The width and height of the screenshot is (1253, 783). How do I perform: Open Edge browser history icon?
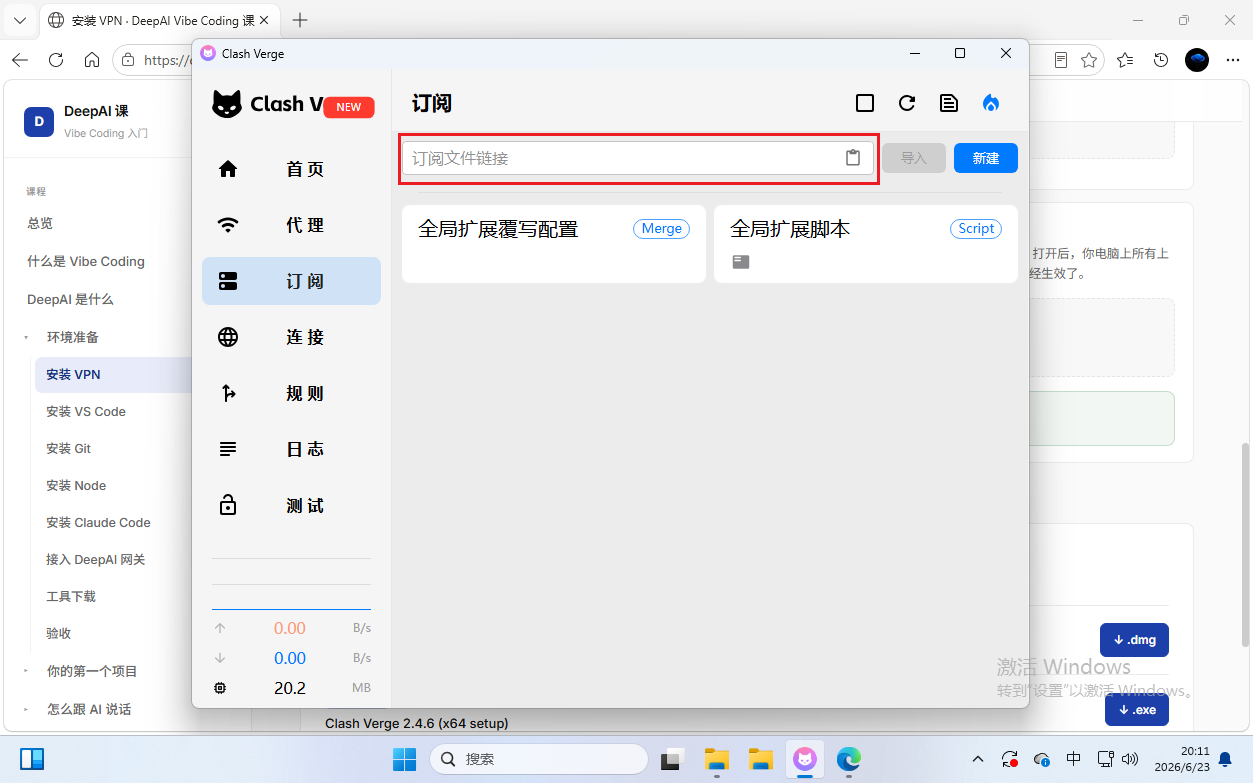click(1161, 60)
